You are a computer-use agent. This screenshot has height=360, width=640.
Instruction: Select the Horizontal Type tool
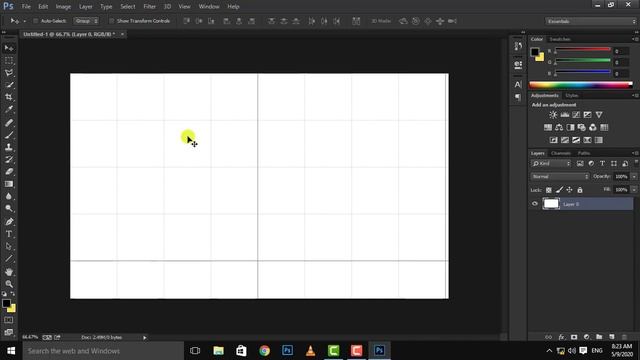(x=9, y=234)
